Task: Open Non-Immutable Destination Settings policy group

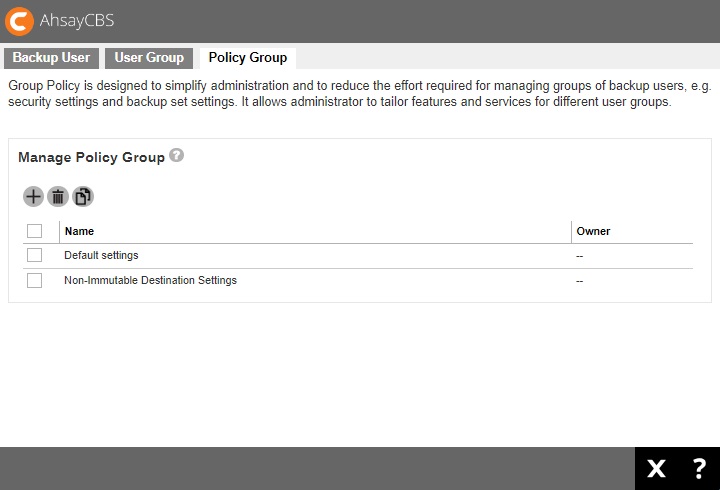Action: coord(150,280)
